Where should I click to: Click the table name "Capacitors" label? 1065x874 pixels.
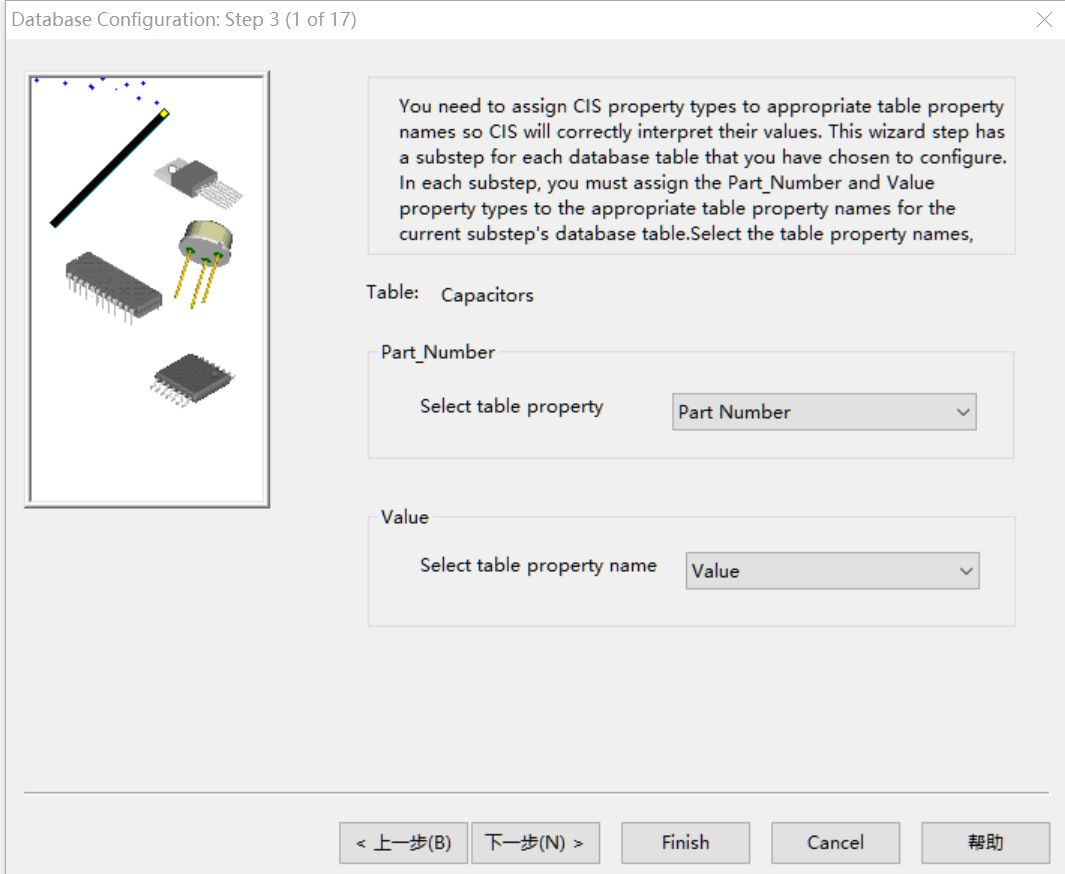click(486, 295)
